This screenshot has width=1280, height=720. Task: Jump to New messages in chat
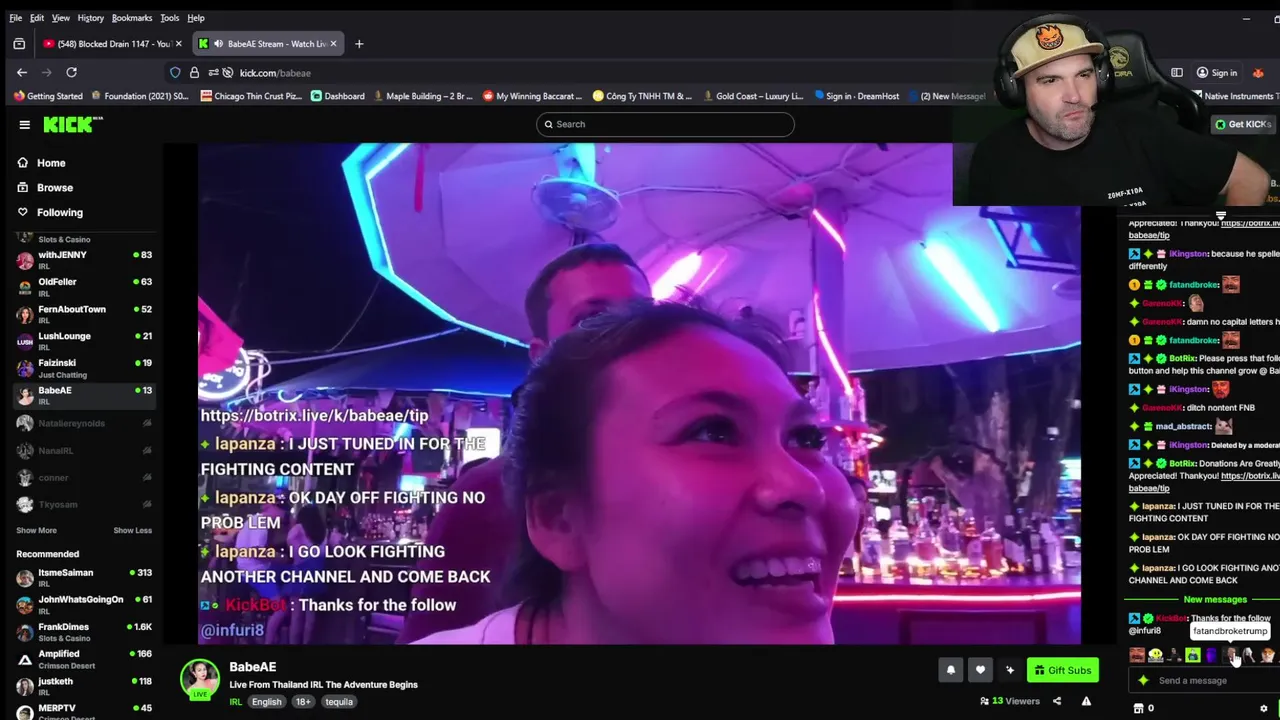(x=1215, y=600)
